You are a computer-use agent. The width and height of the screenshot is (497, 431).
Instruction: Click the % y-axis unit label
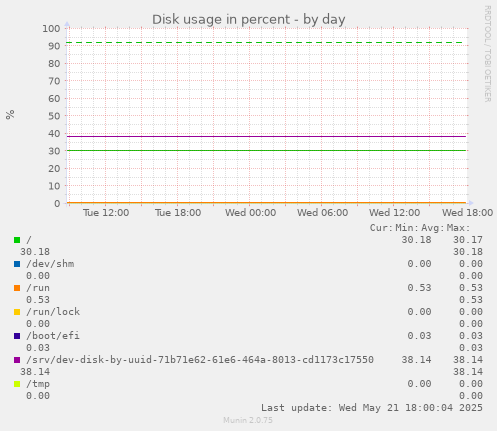[x=10, y=115]
